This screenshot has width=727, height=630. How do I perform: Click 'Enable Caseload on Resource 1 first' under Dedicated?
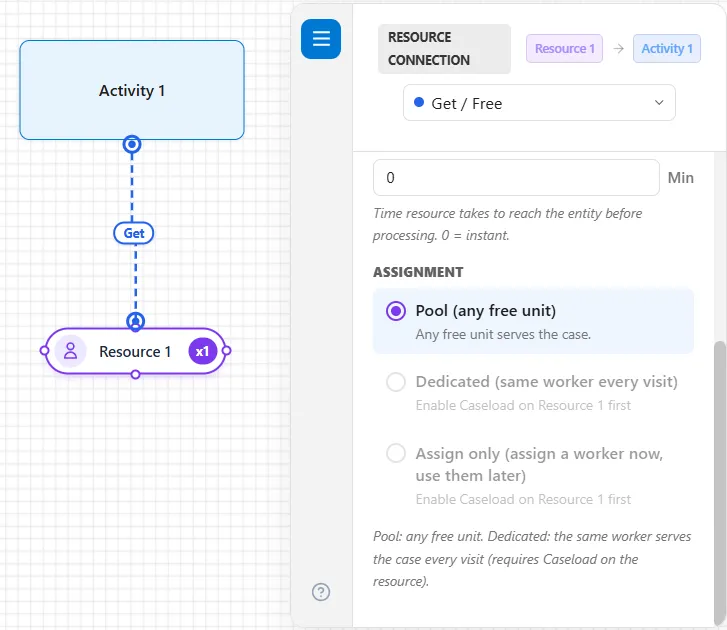pos(523,405)
